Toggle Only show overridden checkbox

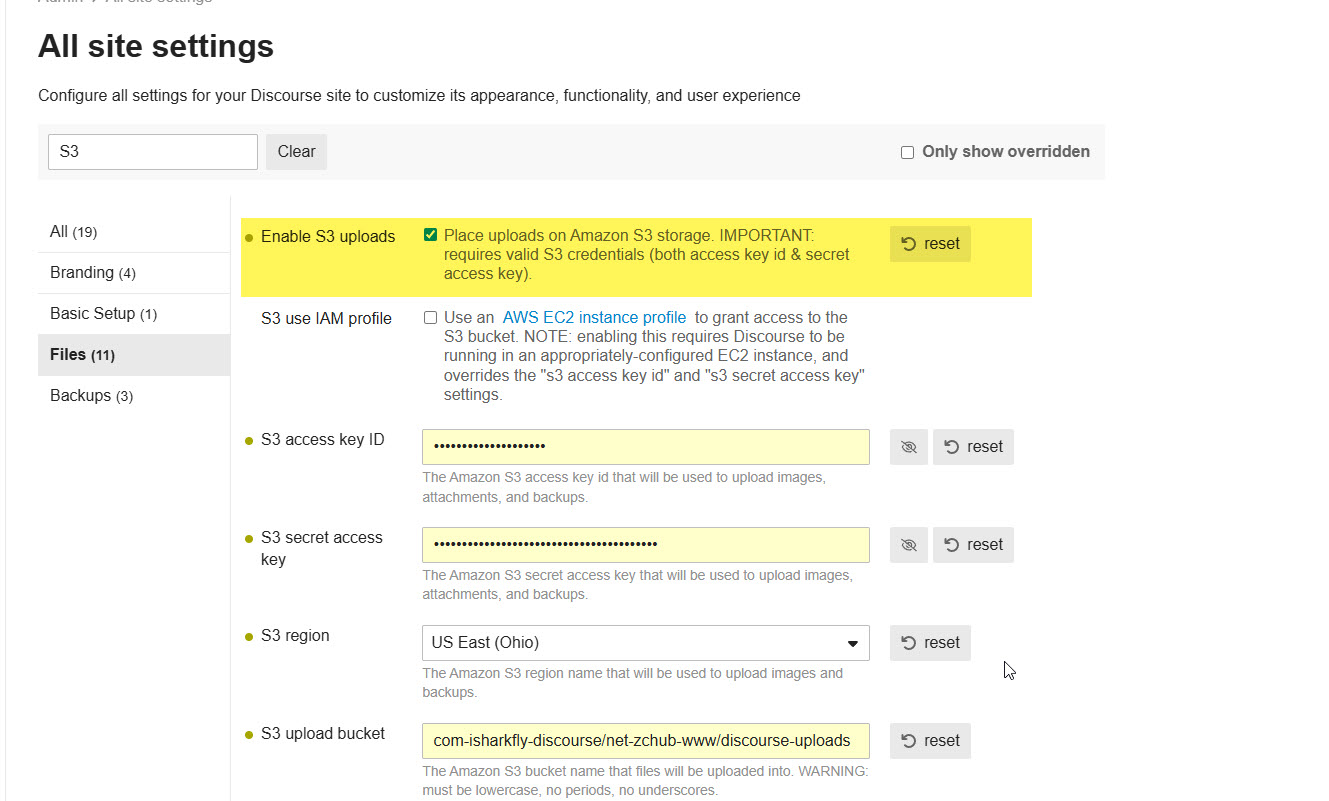pos(907,152)
